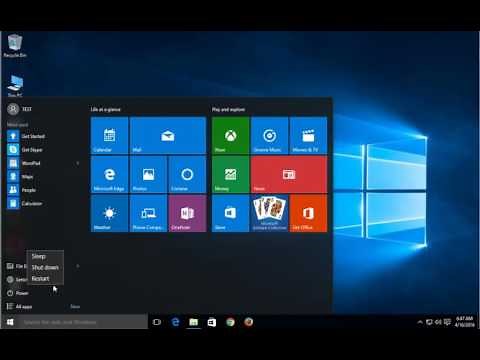Open the Movies & TV tile
Viewport: 480px width, 360px height.
click(x=308, y=135)
